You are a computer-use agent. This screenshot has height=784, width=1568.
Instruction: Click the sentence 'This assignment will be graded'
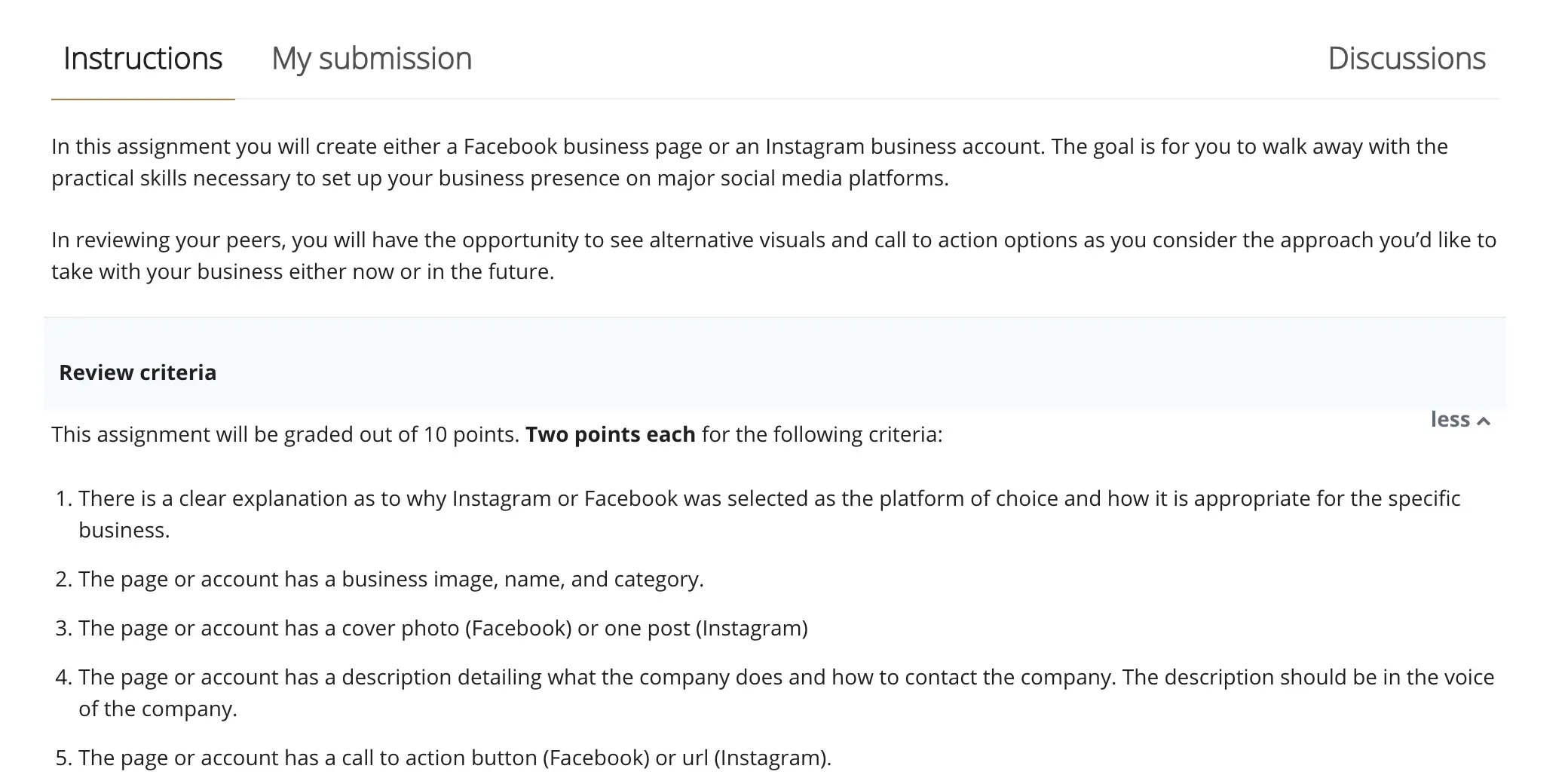pos(285,435)
